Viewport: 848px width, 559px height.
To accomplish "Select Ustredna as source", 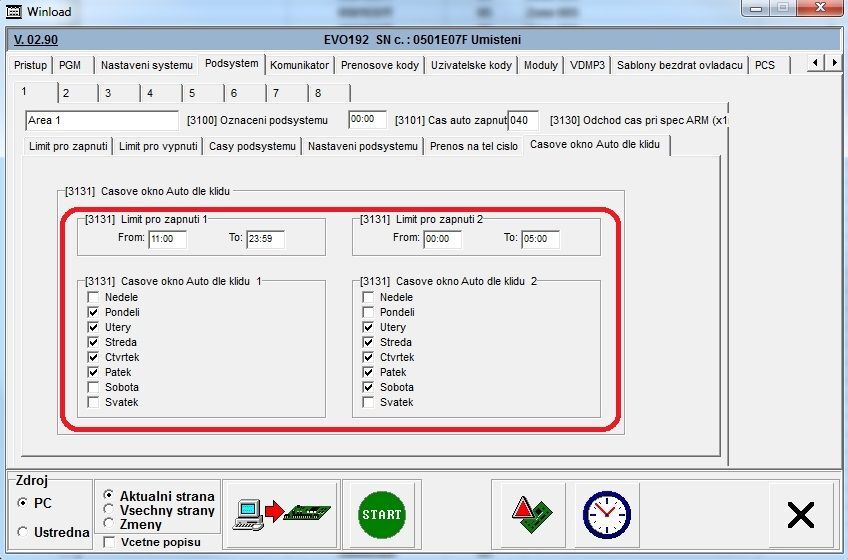I will click(23, 532).
